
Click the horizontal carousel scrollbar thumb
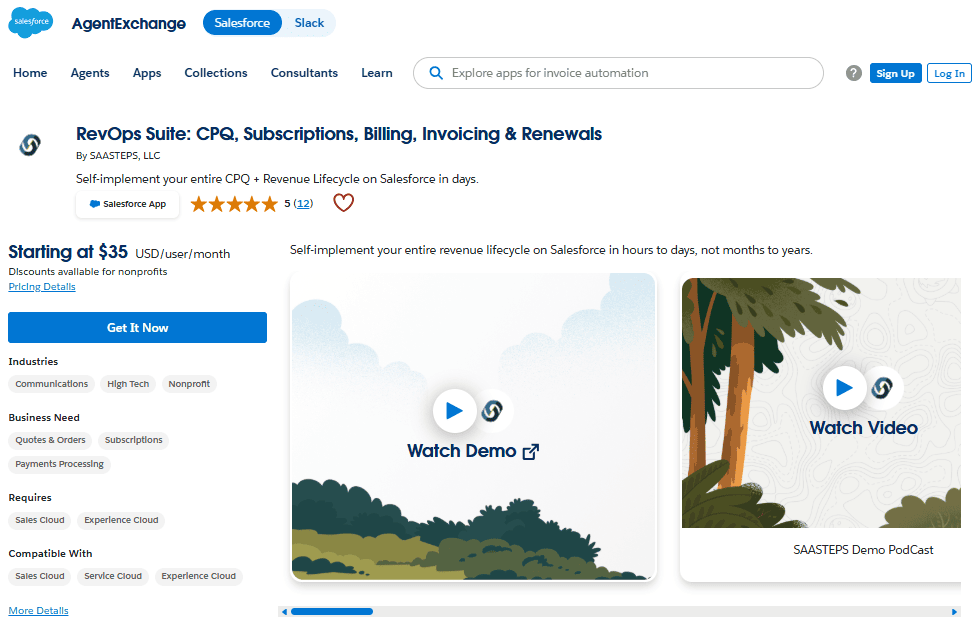point(332,612)
